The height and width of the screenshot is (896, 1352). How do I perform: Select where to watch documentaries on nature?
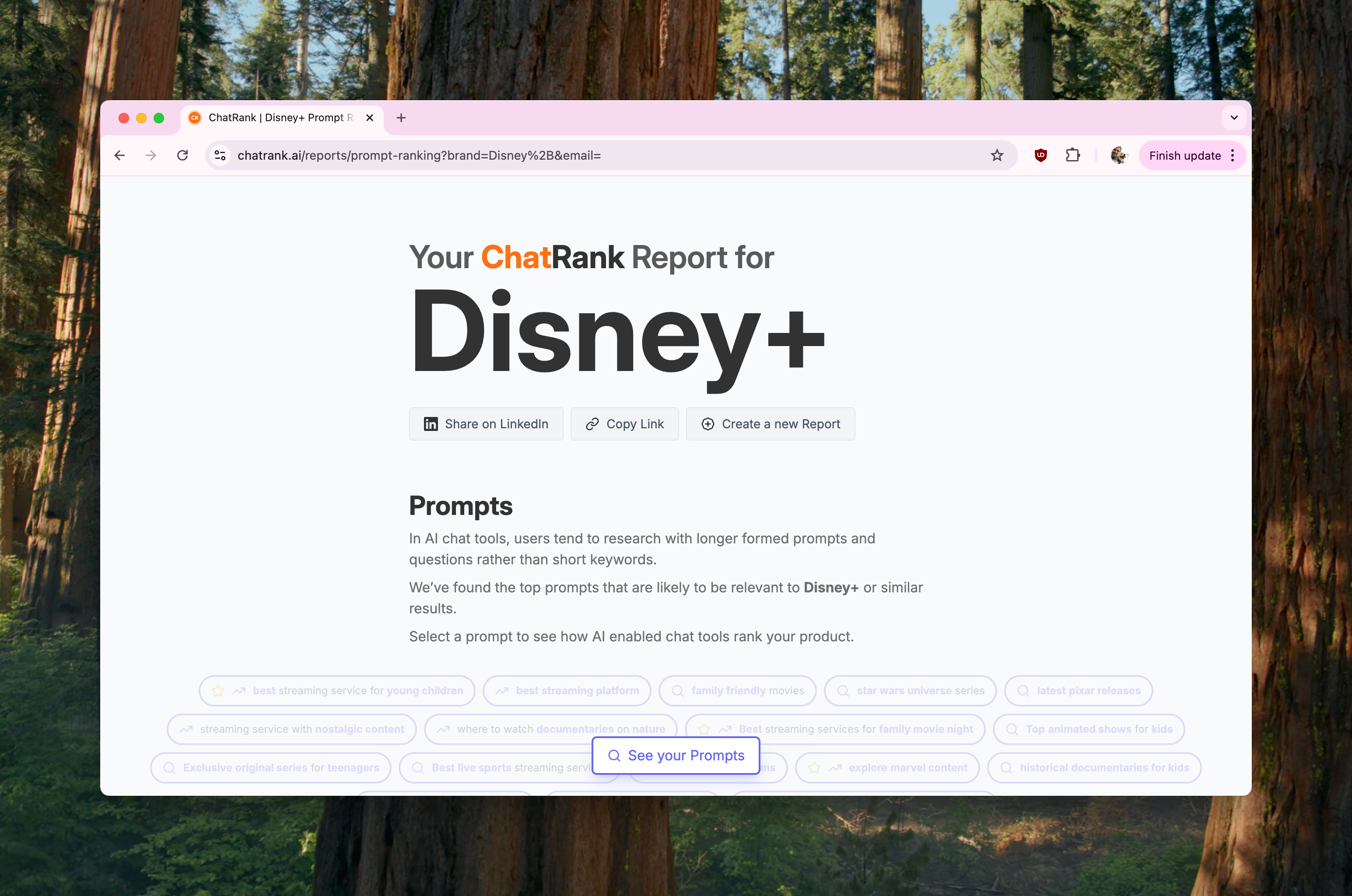(x=551, y=729)
